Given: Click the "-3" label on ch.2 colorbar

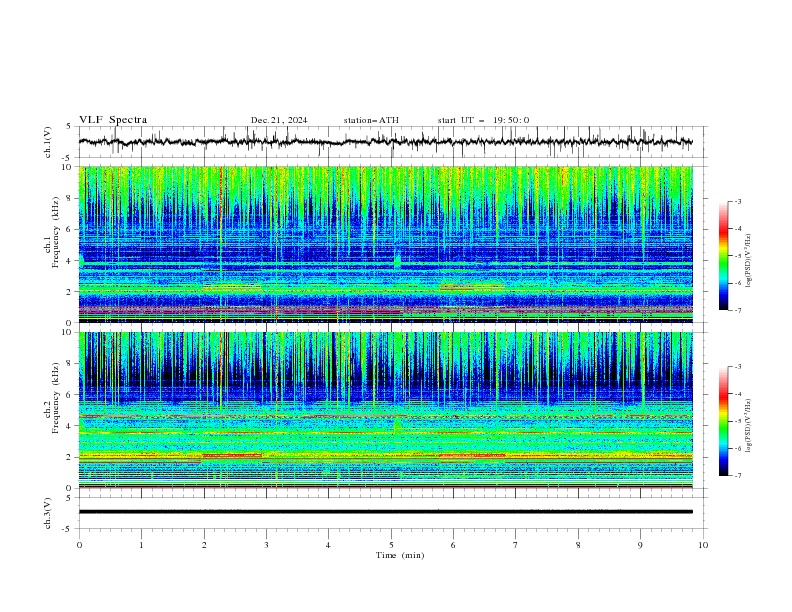Looking at the screenshot, I should (x=737, y=367).
